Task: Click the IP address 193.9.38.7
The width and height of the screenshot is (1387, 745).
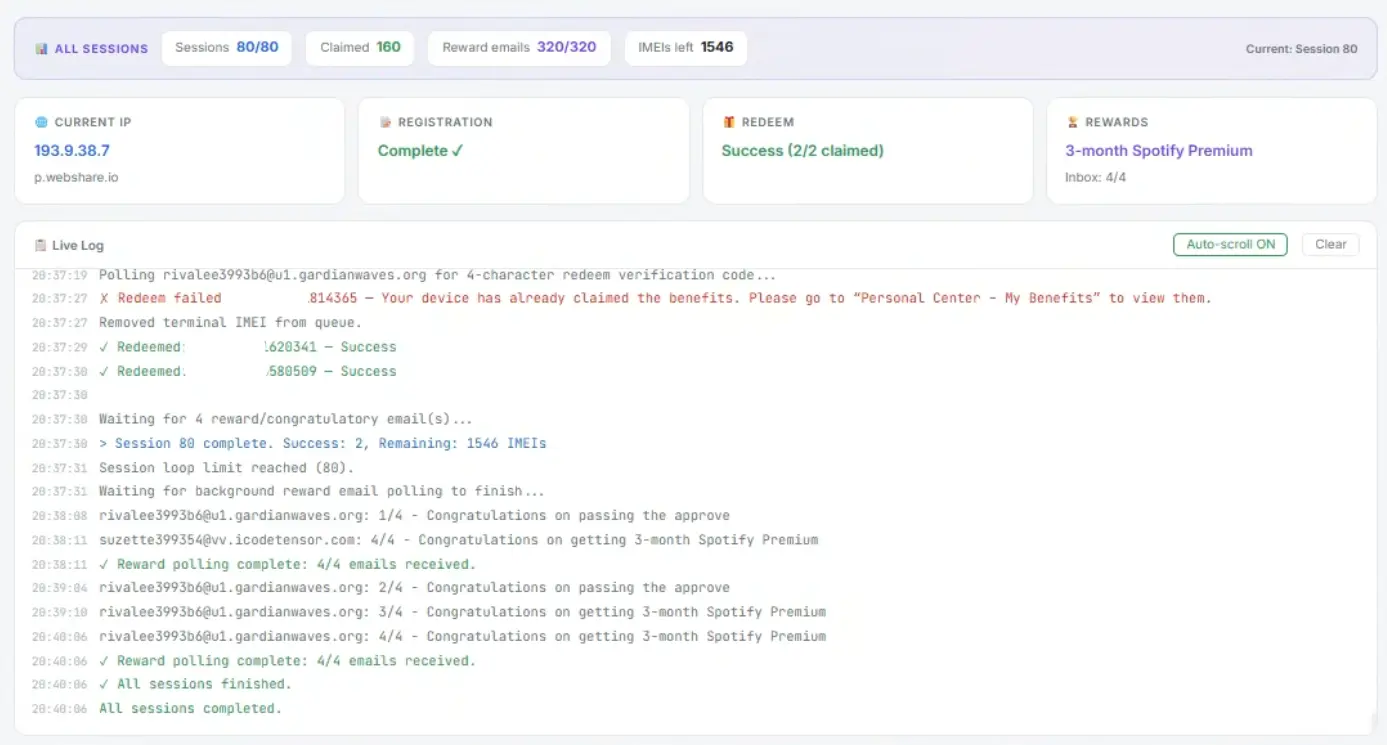Action: (72, 150)
